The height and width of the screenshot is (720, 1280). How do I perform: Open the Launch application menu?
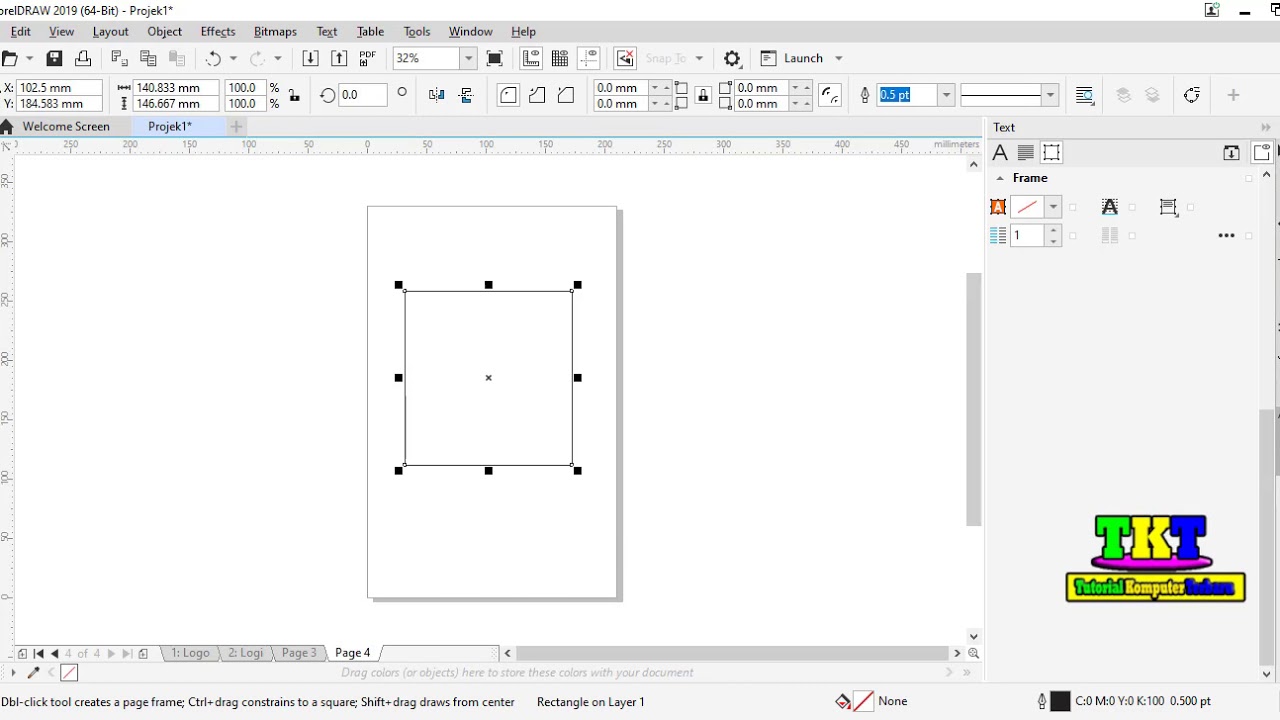click(x=802, y=59)
